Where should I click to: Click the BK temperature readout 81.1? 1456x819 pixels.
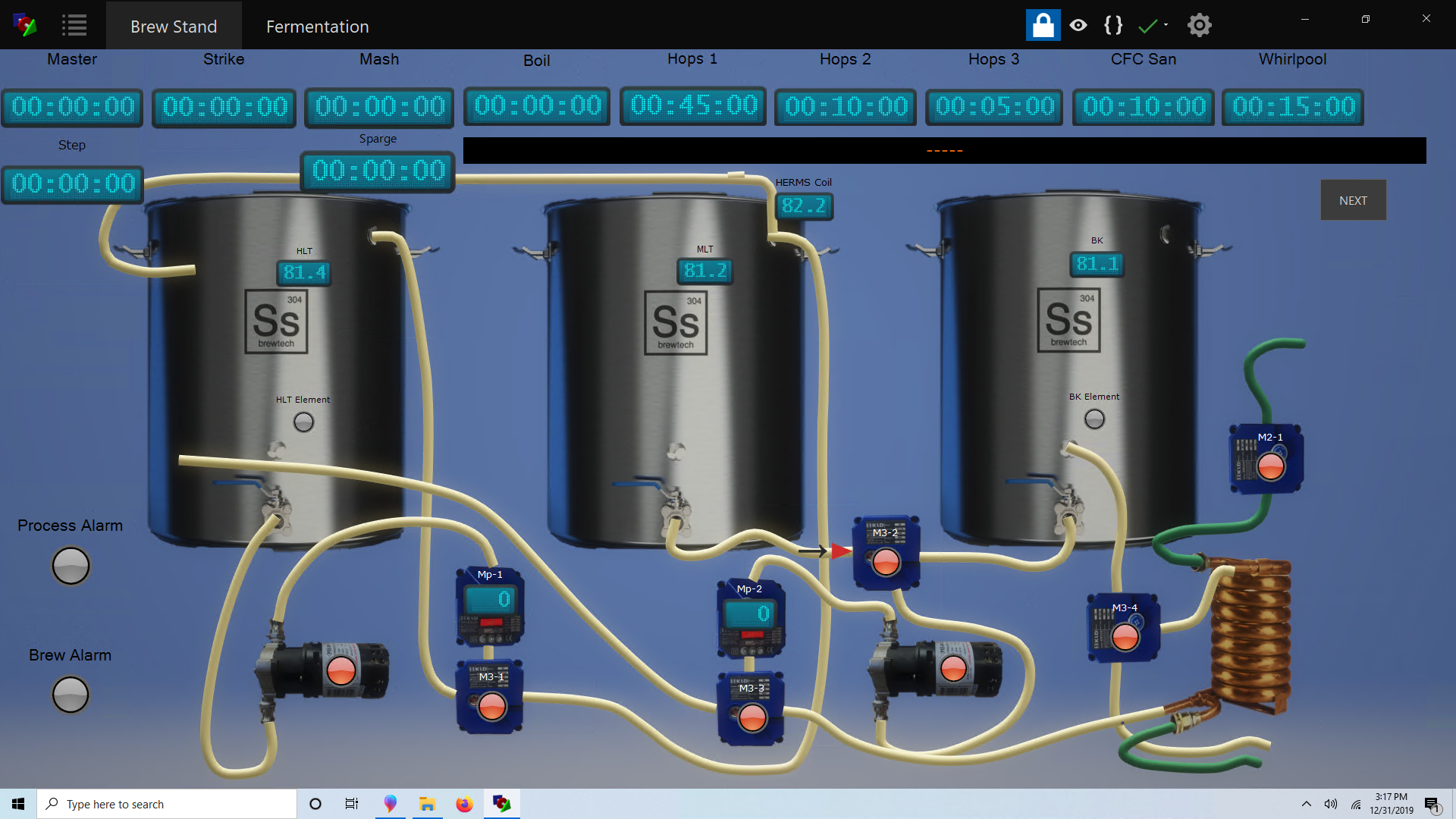1097,264
